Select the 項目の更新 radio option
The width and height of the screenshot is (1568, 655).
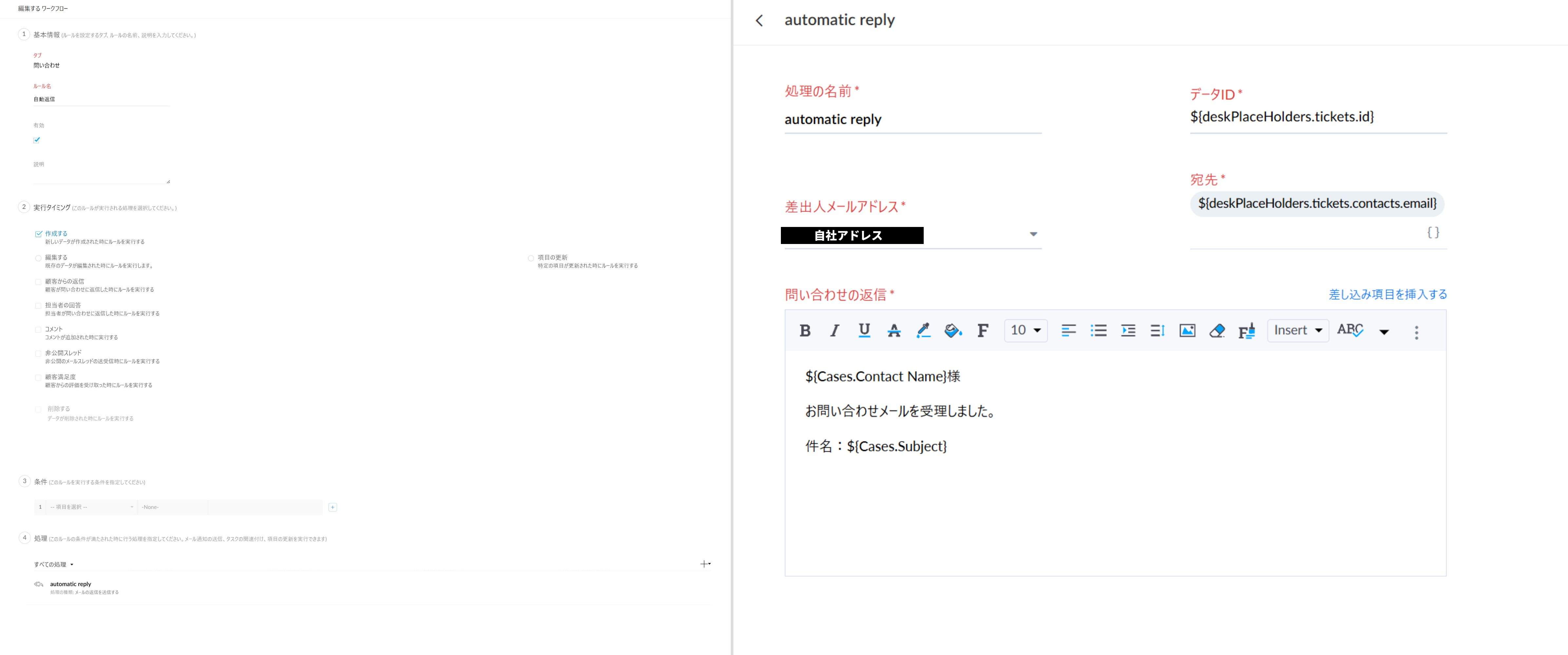[531, 258]
